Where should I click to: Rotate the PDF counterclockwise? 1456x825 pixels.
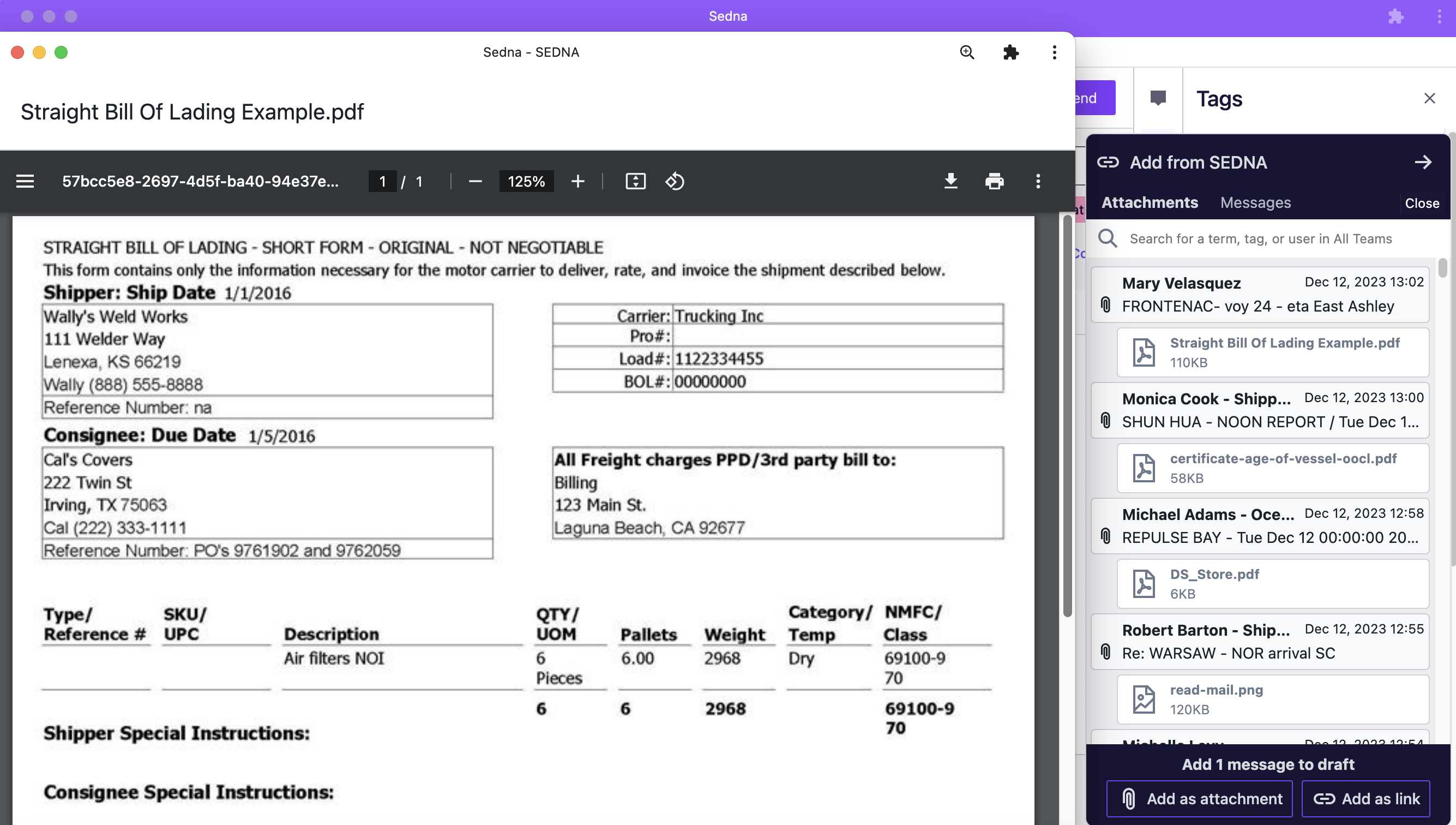coord(675,181)
